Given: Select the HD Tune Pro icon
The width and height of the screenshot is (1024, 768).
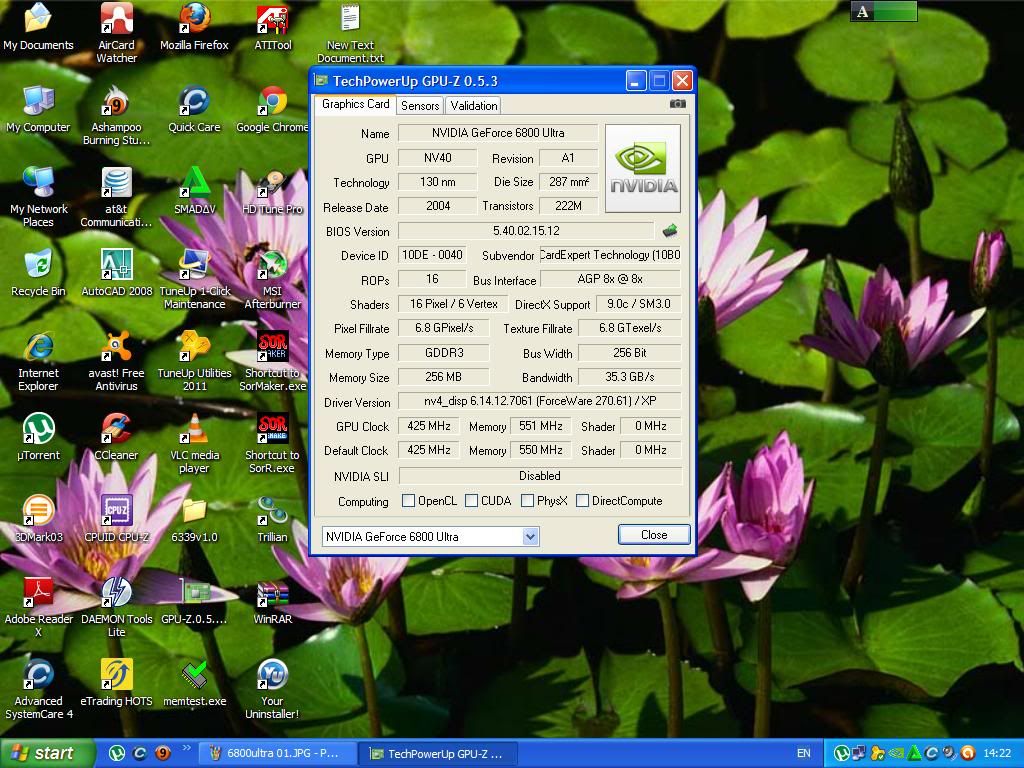Looking at the screenshot, I should (272, 191).
